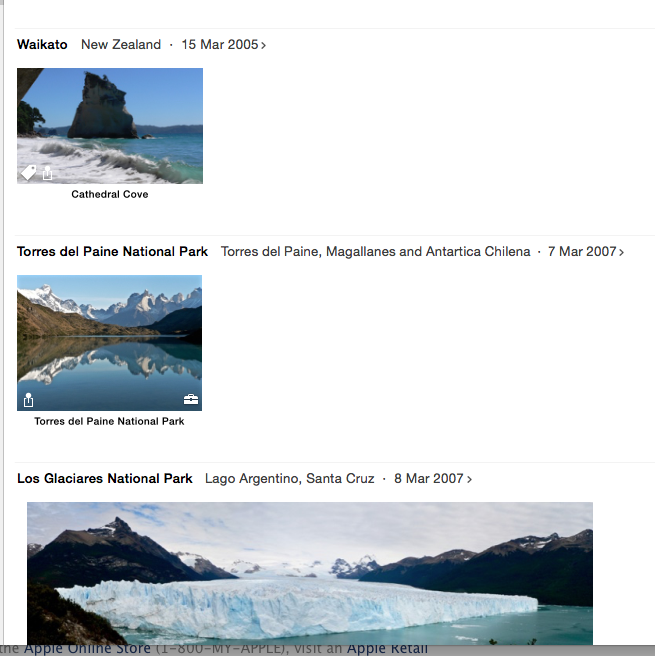Open the Apple Retail link
The width and height of the screenshot is (655, 656).
pyautogui.click(x=387, y=649)
